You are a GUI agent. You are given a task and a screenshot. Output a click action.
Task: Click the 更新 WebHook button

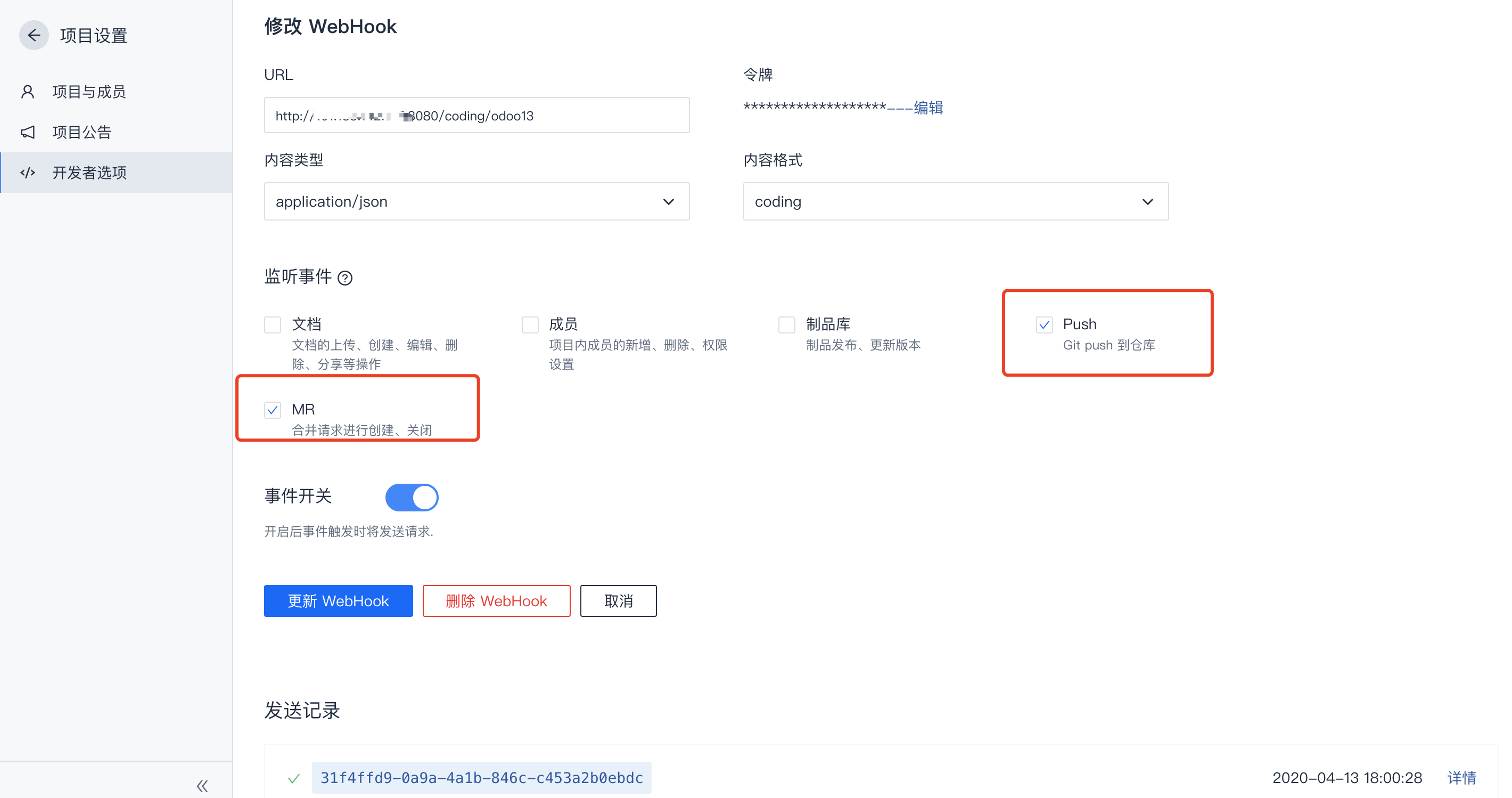coord(338,601)
